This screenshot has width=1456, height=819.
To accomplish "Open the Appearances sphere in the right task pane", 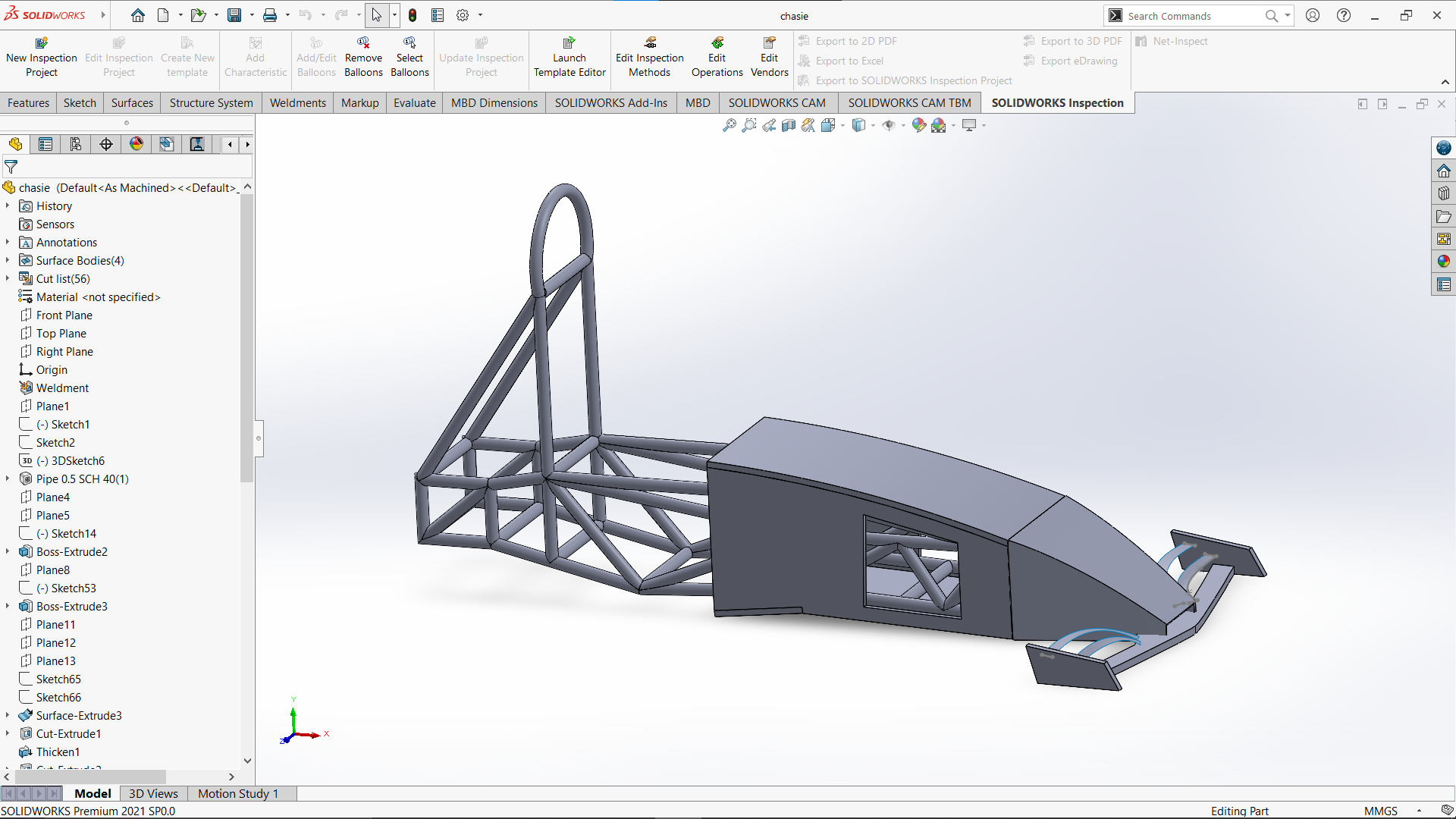I will (1444, 262).
